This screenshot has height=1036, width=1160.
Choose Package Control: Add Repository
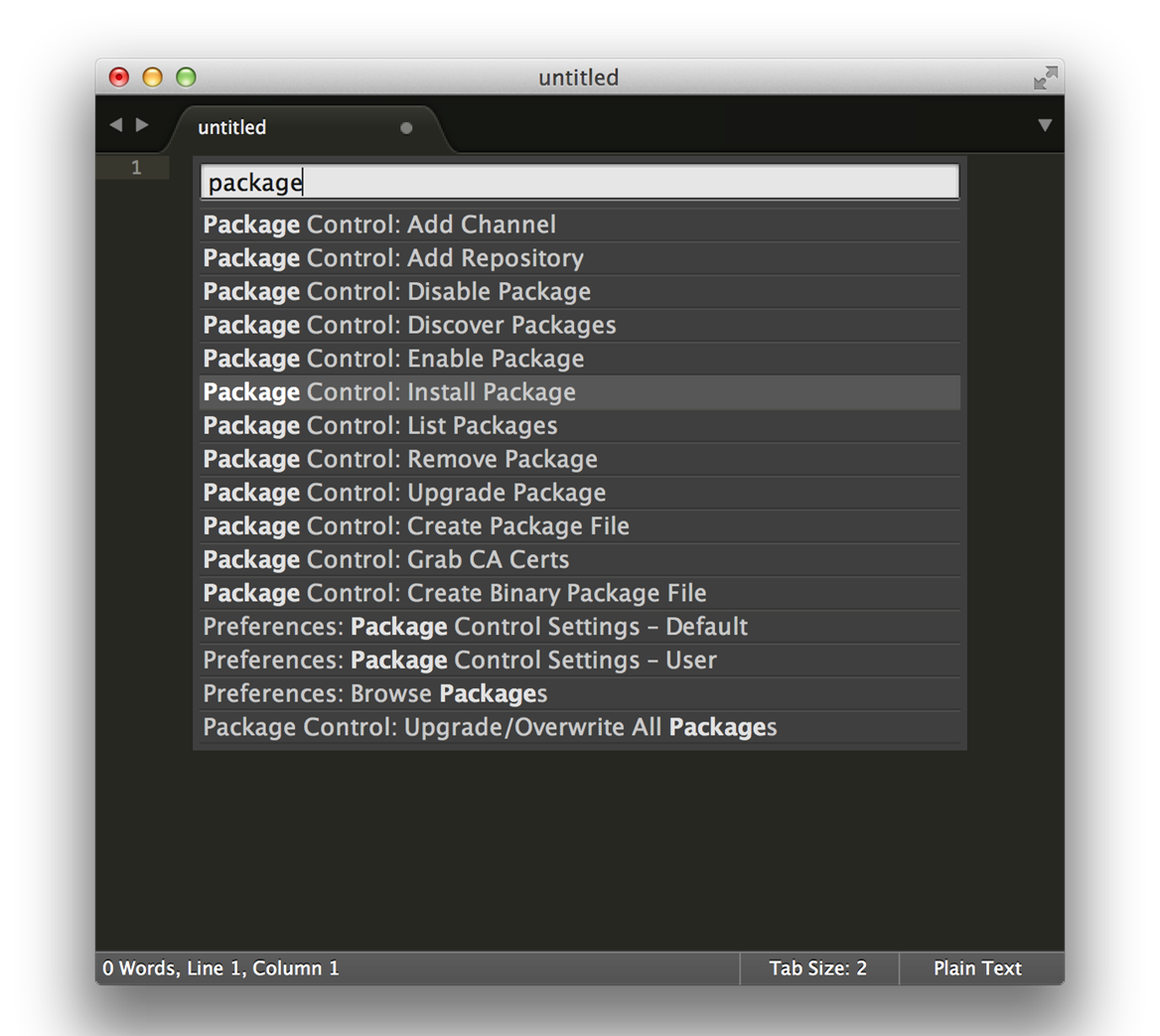580,257
